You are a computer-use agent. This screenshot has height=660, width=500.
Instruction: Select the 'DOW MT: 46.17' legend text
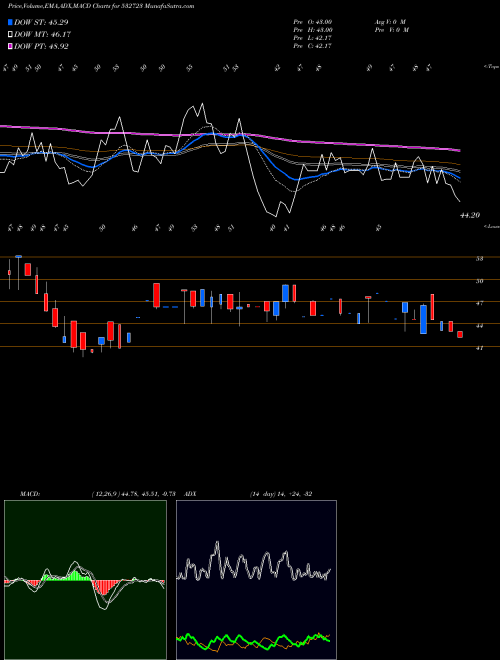(x=42, y=35)
